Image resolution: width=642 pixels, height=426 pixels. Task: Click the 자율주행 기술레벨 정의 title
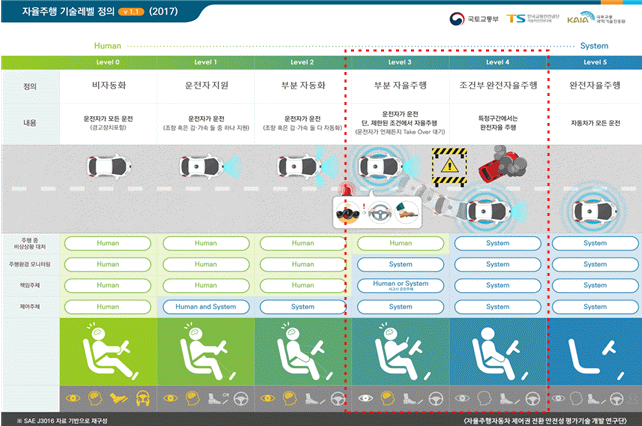tap(68, 11)
